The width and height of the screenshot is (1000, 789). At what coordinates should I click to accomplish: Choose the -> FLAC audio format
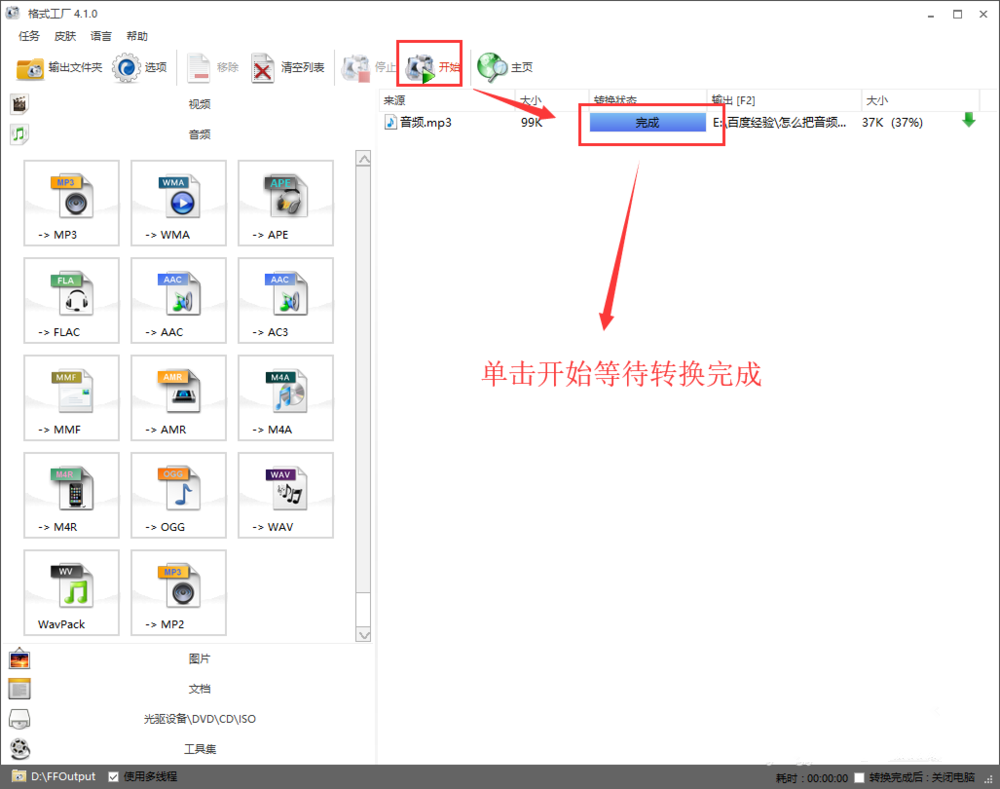pyautogui.click(x=70, y=300)
